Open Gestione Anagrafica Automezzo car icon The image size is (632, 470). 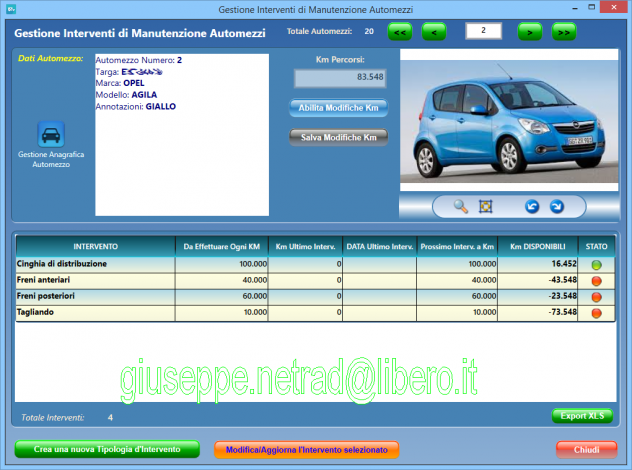click(51, 134)
